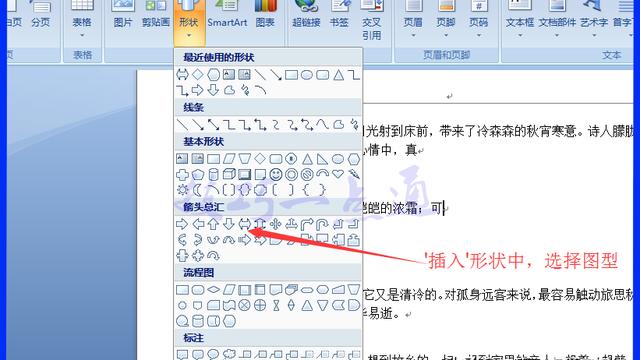Pick the right brace shape
Viewport: 640px width, 360px height.
coord(322,190)
